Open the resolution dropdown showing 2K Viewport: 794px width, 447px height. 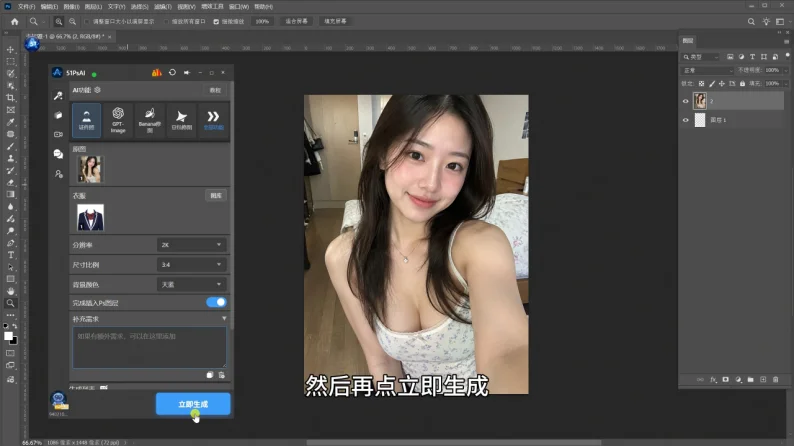point(191,245)
